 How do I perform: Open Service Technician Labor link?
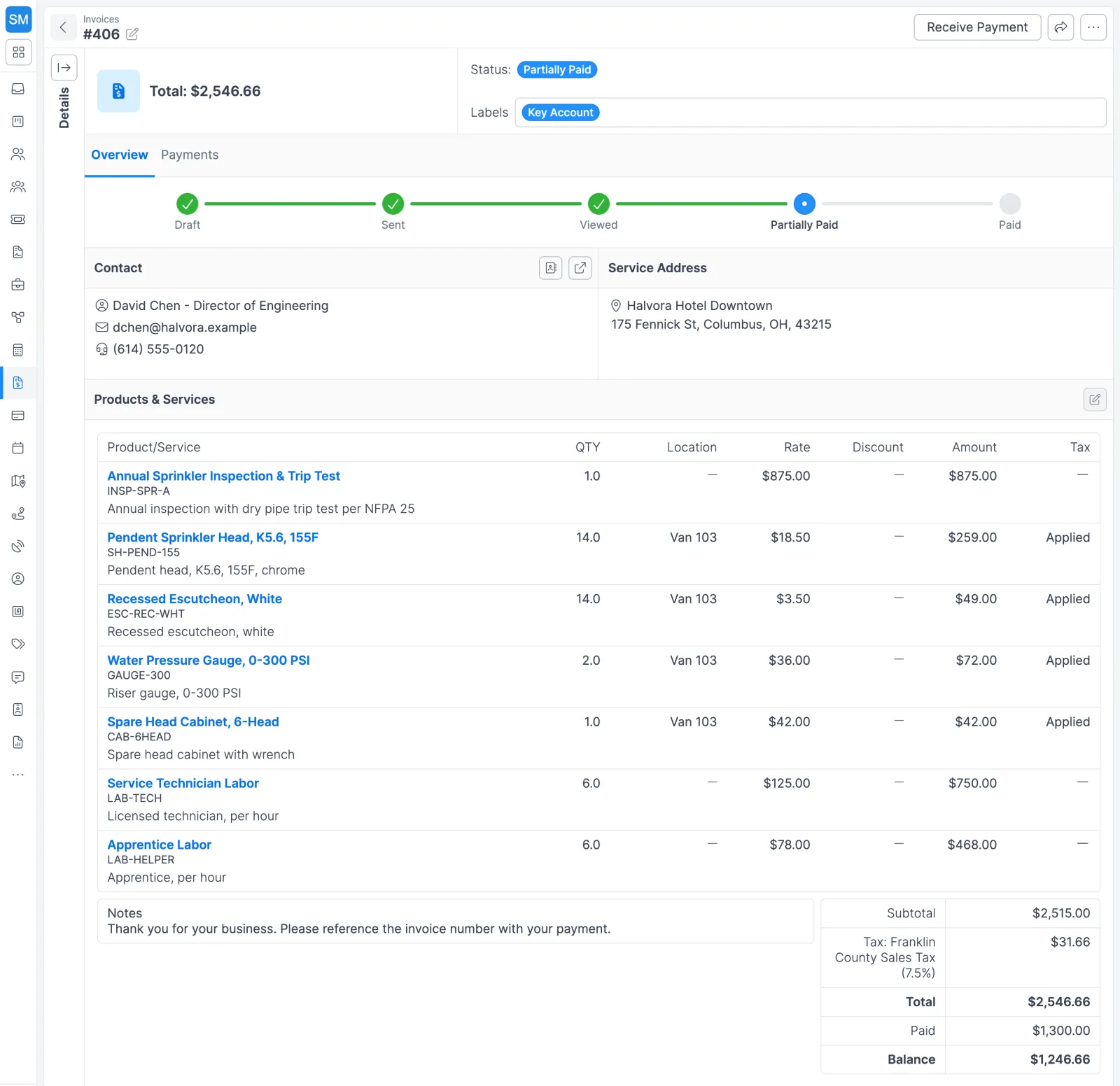click(183, 784)
